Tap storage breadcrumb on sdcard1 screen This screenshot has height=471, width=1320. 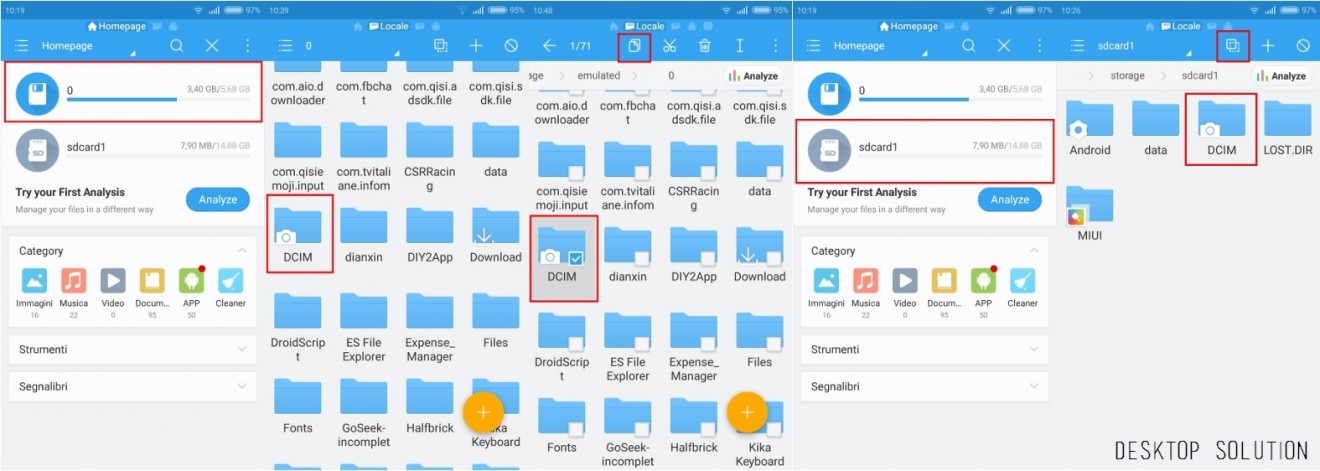point(1127,75)
